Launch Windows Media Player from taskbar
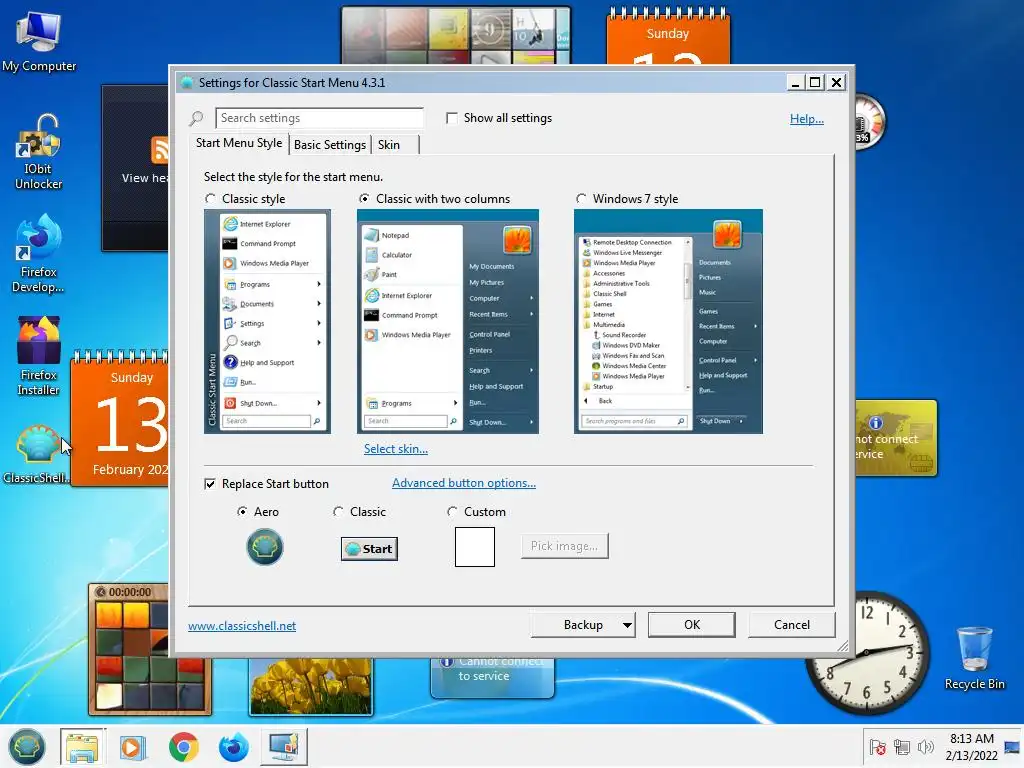 (x=133, y=747)
